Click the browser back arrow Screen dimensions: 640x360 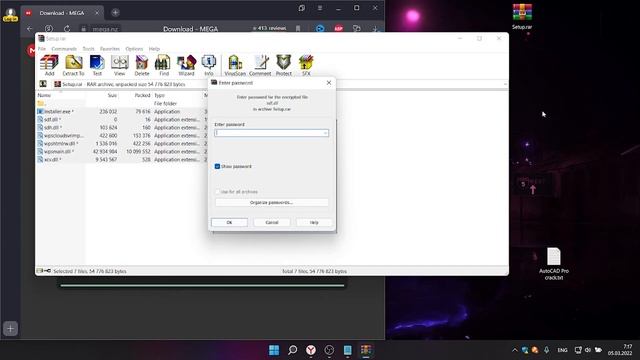point(30,29)
